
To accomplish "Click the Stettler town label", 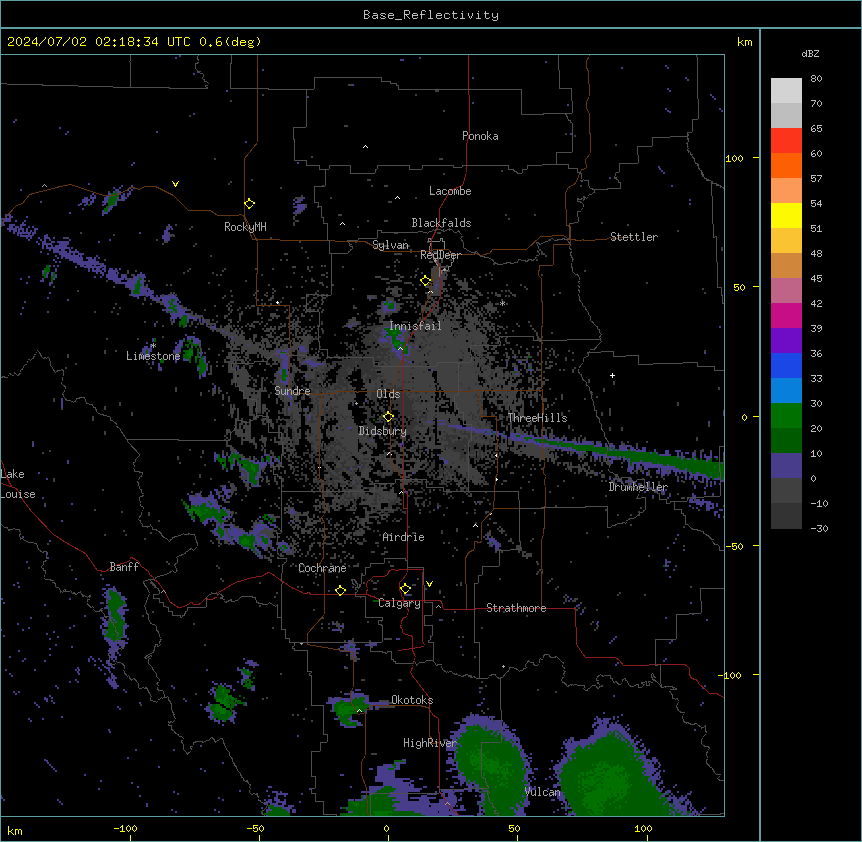I will click(634, 237).
